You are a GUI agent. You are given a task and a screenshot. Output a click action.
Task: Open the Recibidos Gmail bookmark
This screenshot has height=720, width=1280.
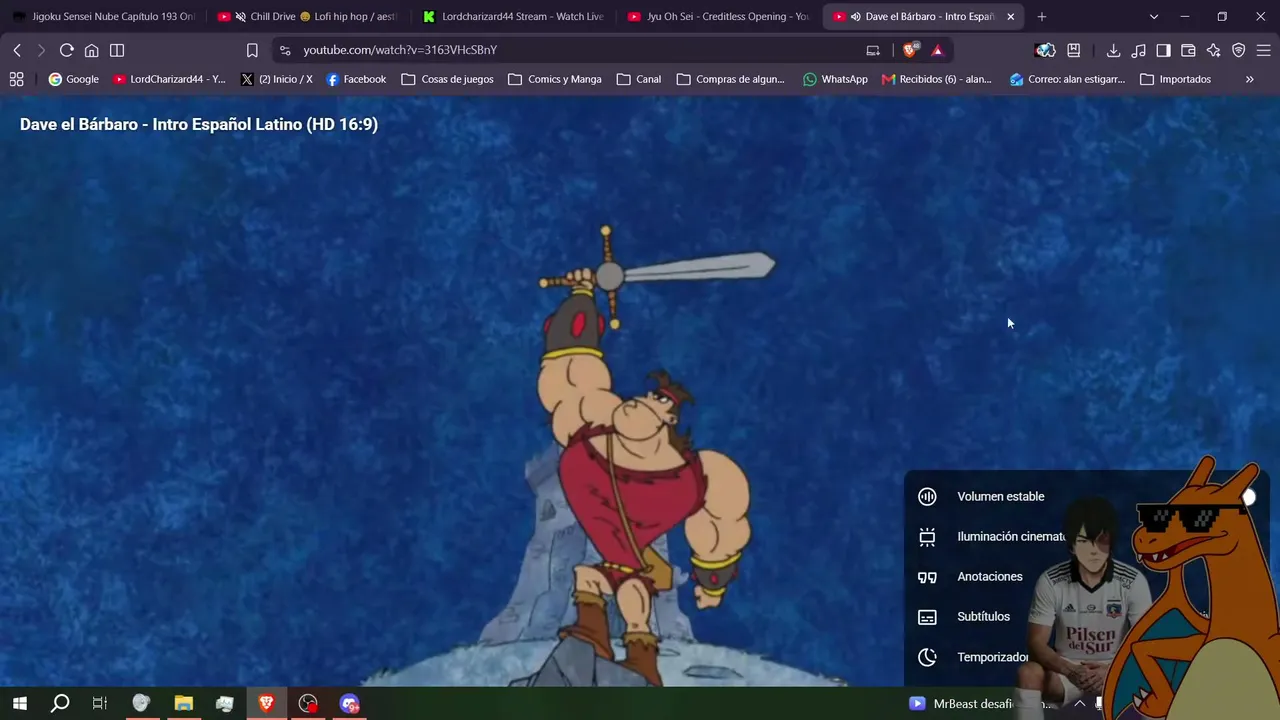(x=937, y=79)
